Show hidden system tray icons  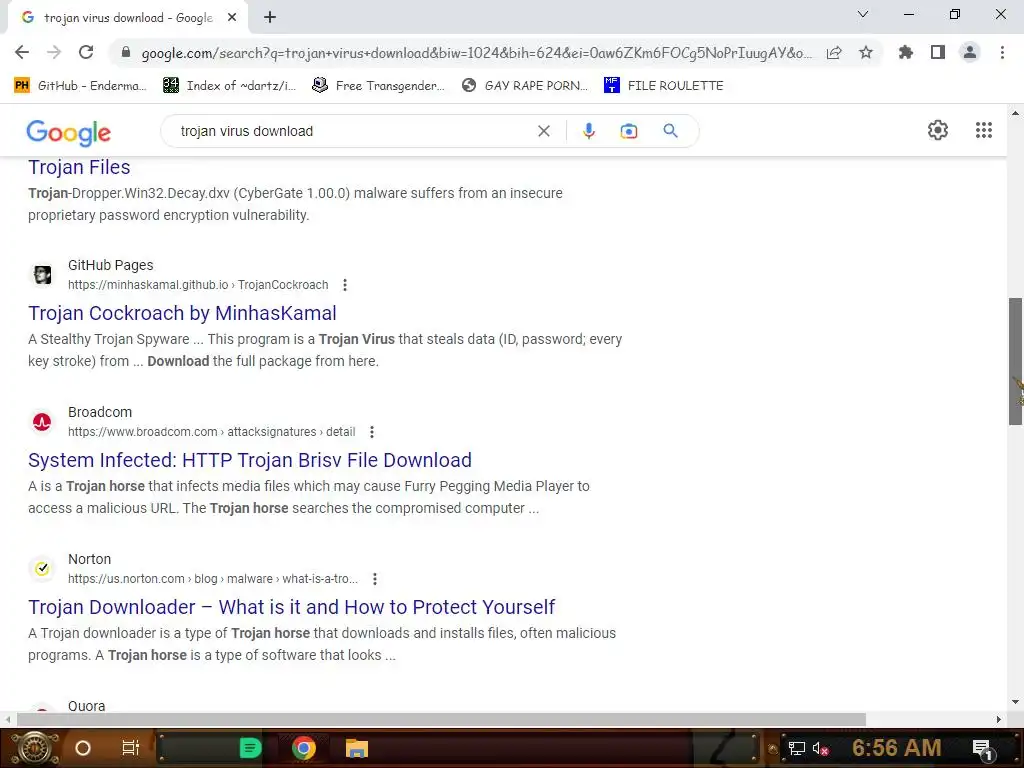tap(773, 748)
